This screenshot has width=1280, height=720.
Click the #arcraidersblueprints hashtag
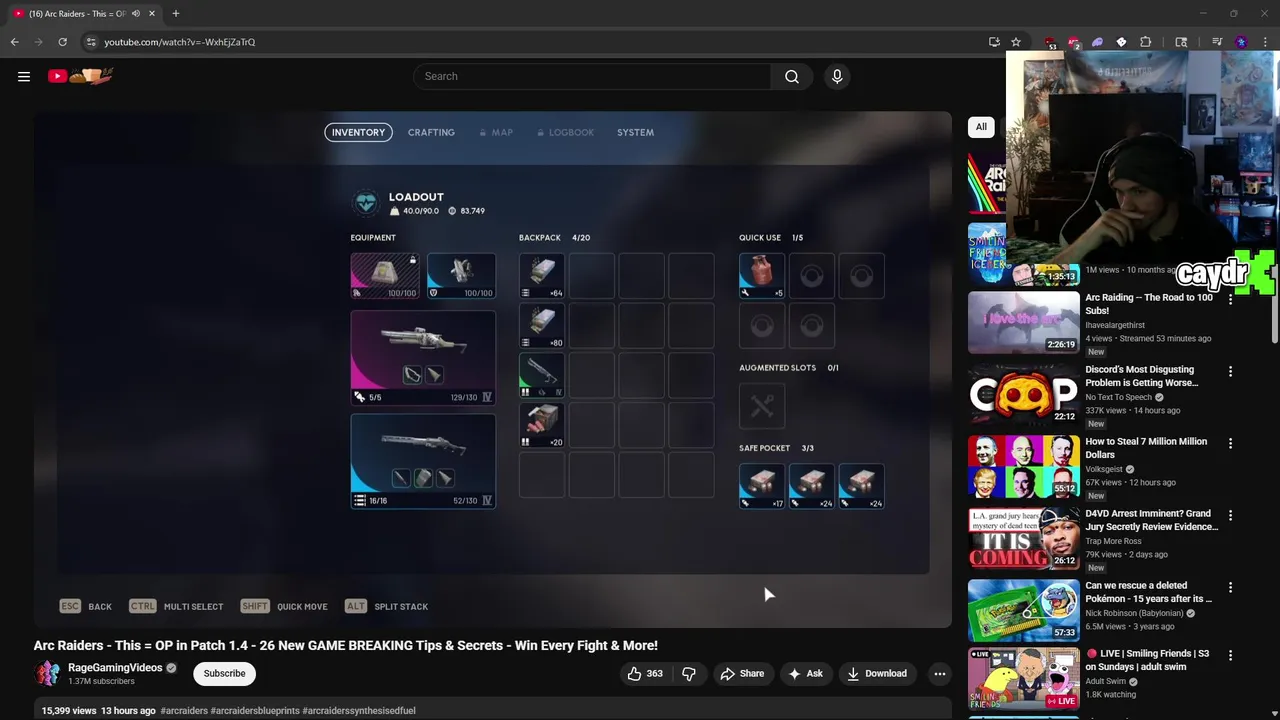pos(255,711)
